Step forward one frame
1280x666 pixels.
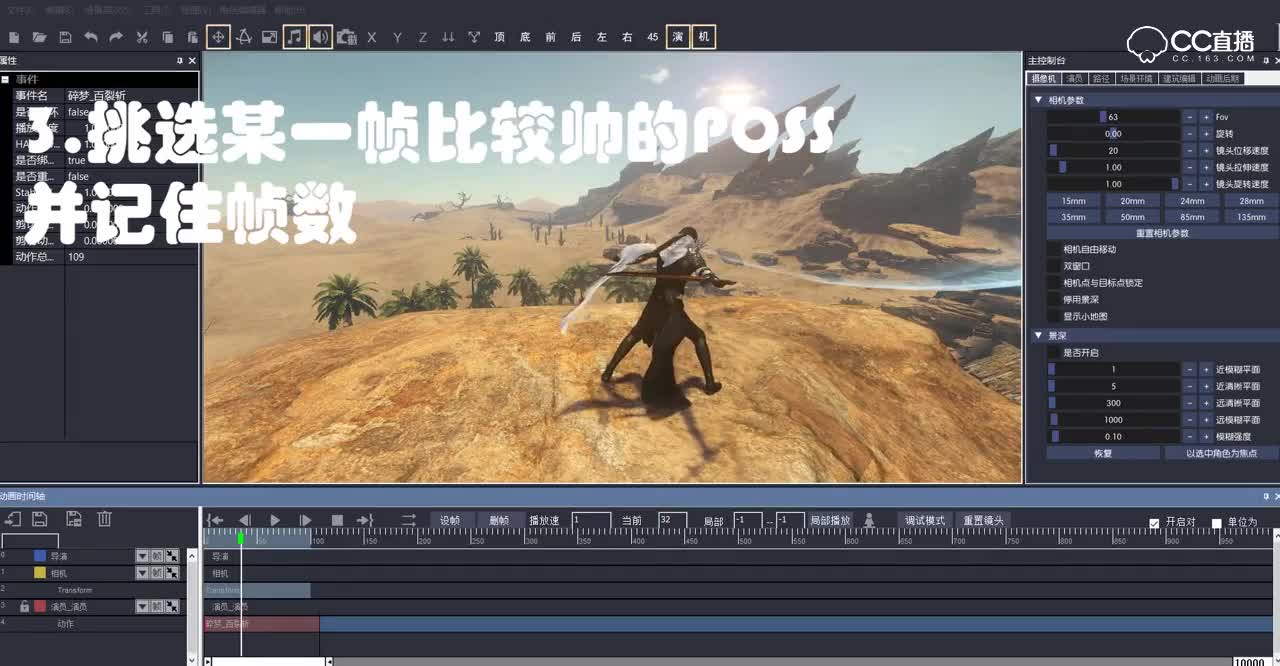pos(306,520)
